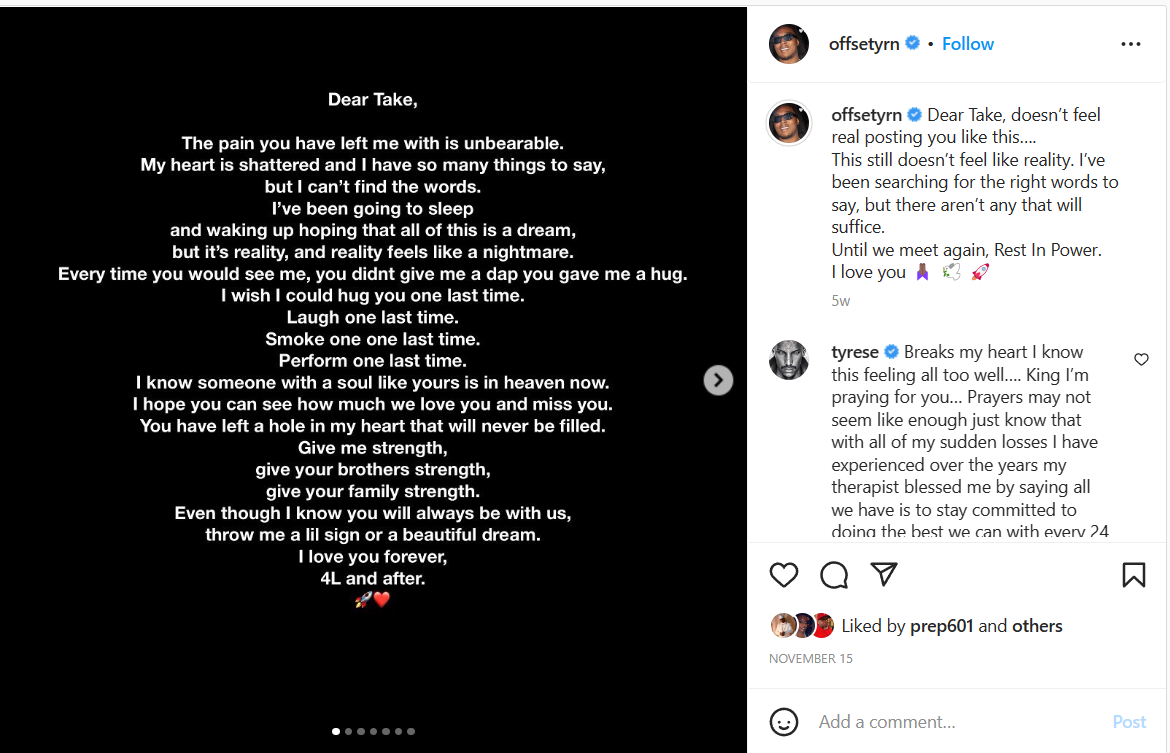Jump to the second carousel dot indicator
The image size is (1170, 753).
[x=348, y=731]
